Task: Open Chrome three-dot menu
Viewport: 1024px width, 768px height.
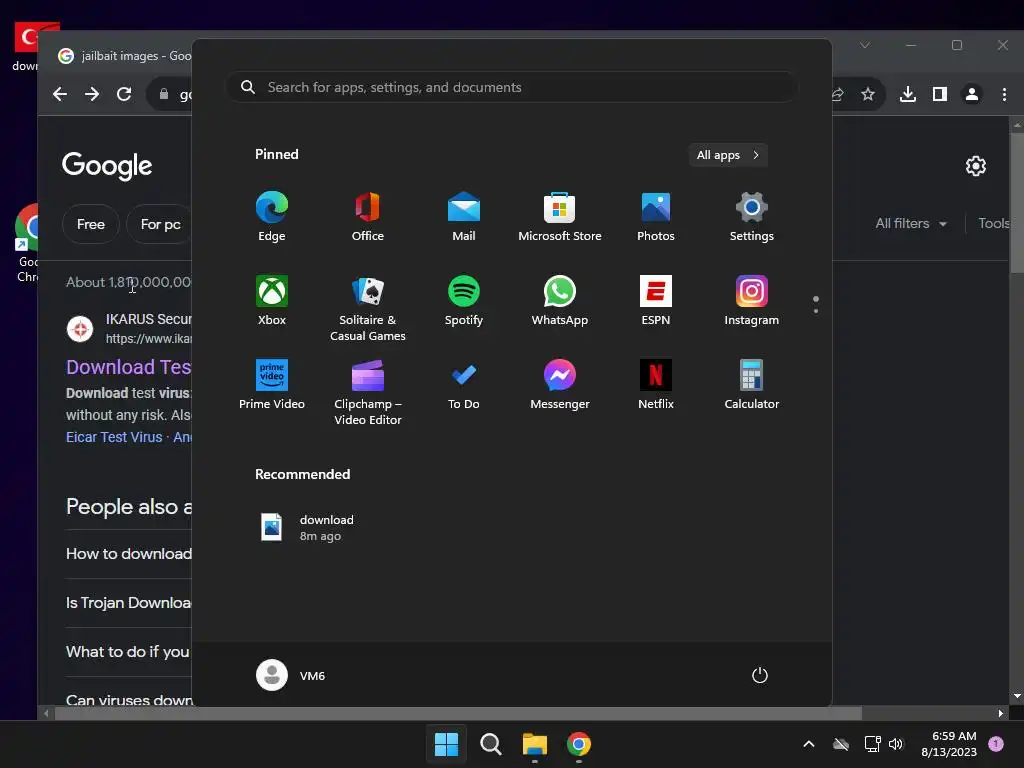Action: [x=1004, y=94]
